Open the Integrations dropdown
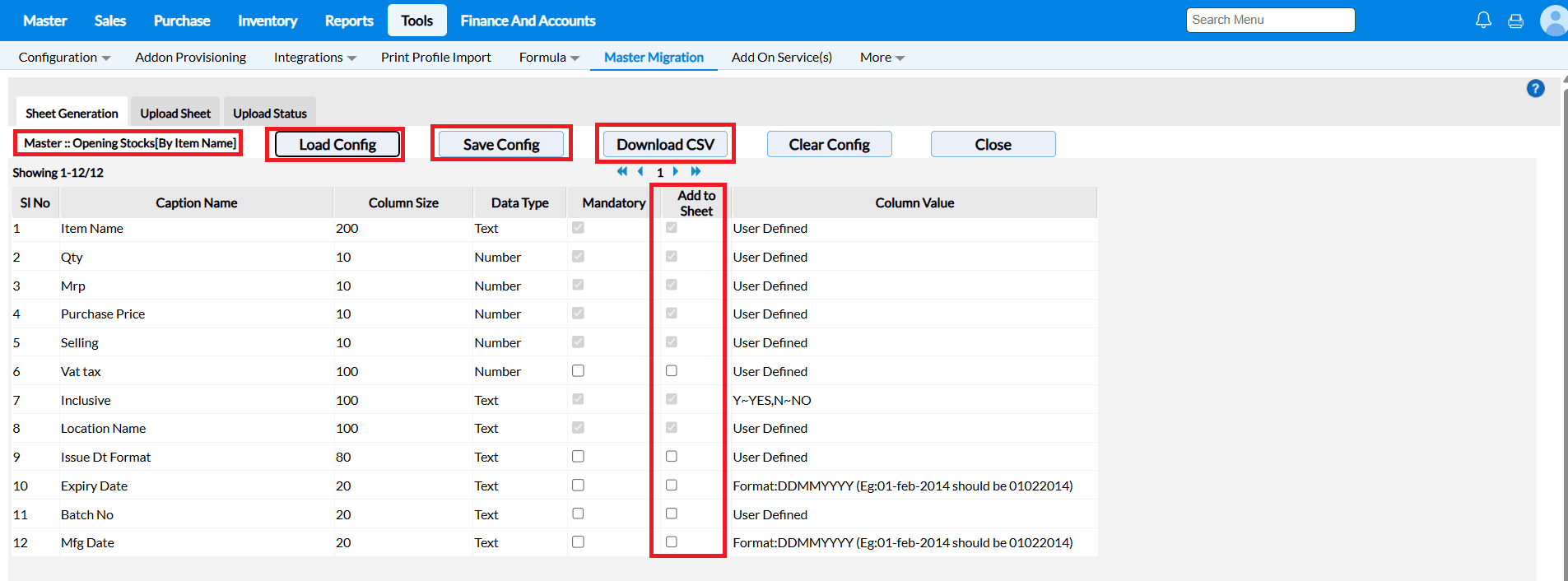This screenshot has height=581, width=1568. click(314, 58)
